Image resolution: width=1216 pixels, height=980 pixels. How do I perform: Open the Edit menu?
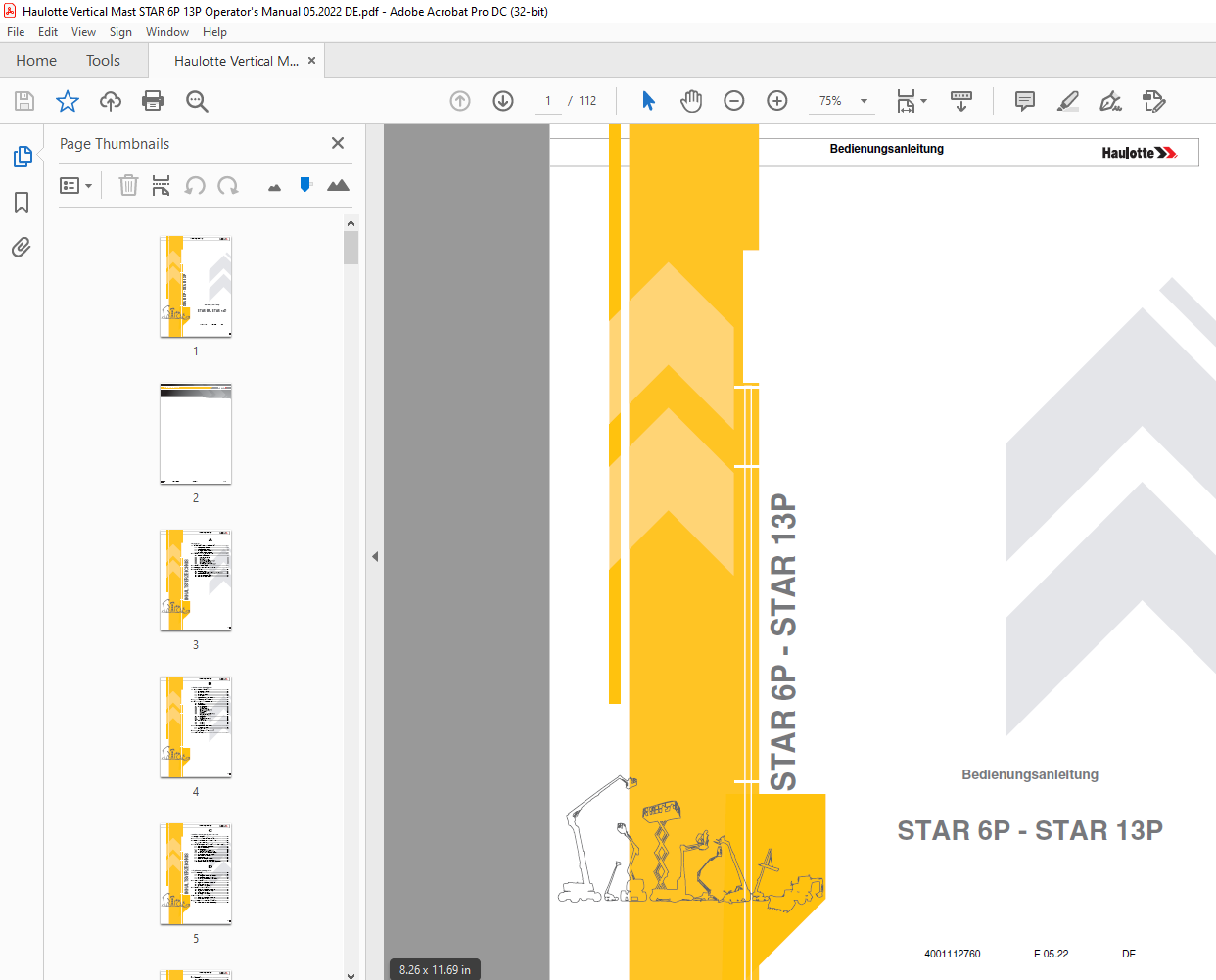[x=48, y=32]
